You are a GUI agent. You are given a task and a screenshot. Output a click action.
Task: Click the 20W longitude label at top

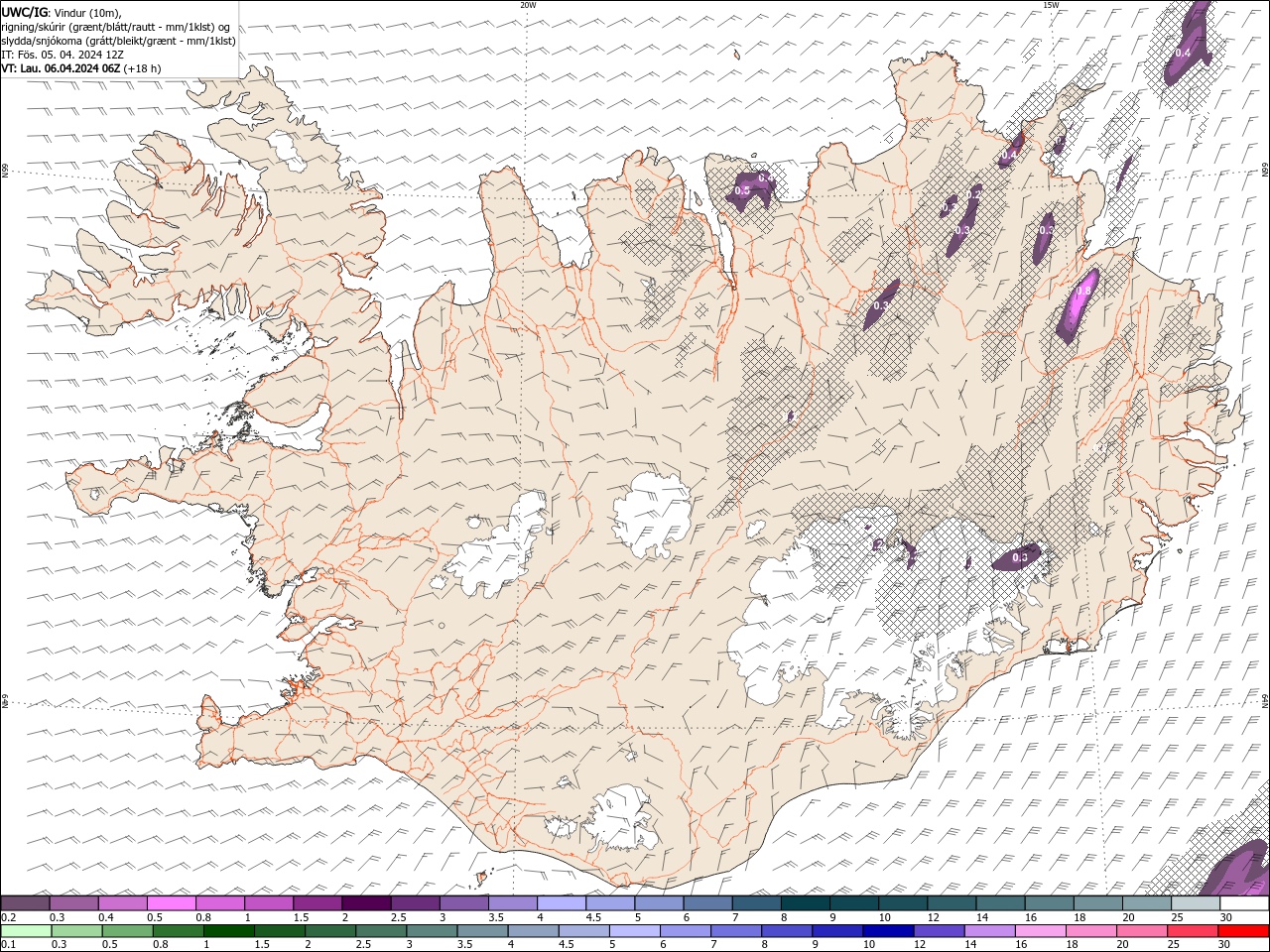[528, 5]
